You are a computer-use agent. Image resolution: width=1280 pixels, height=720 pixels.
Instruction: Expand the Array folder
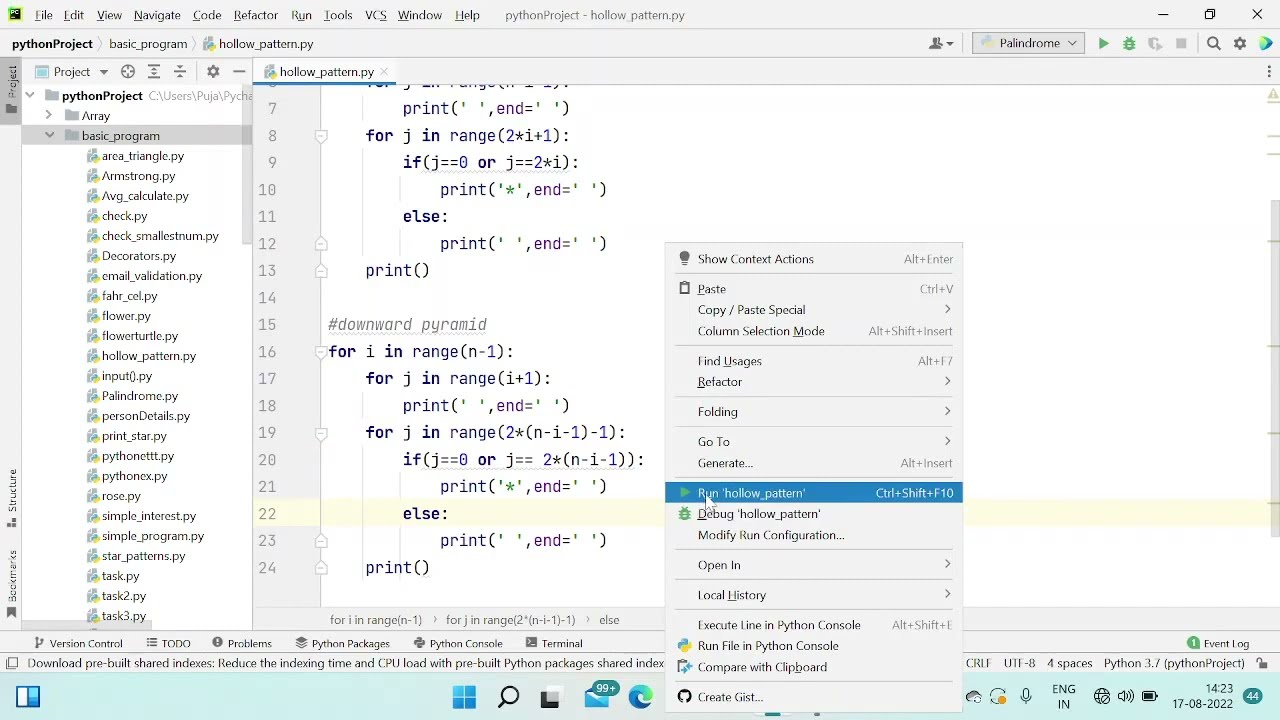48,116
